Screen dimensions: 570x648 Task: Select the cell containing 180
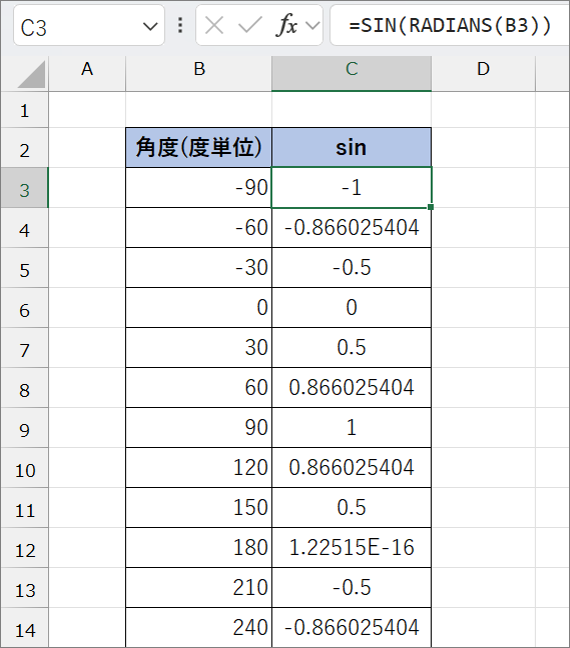(x=199, y=548)
